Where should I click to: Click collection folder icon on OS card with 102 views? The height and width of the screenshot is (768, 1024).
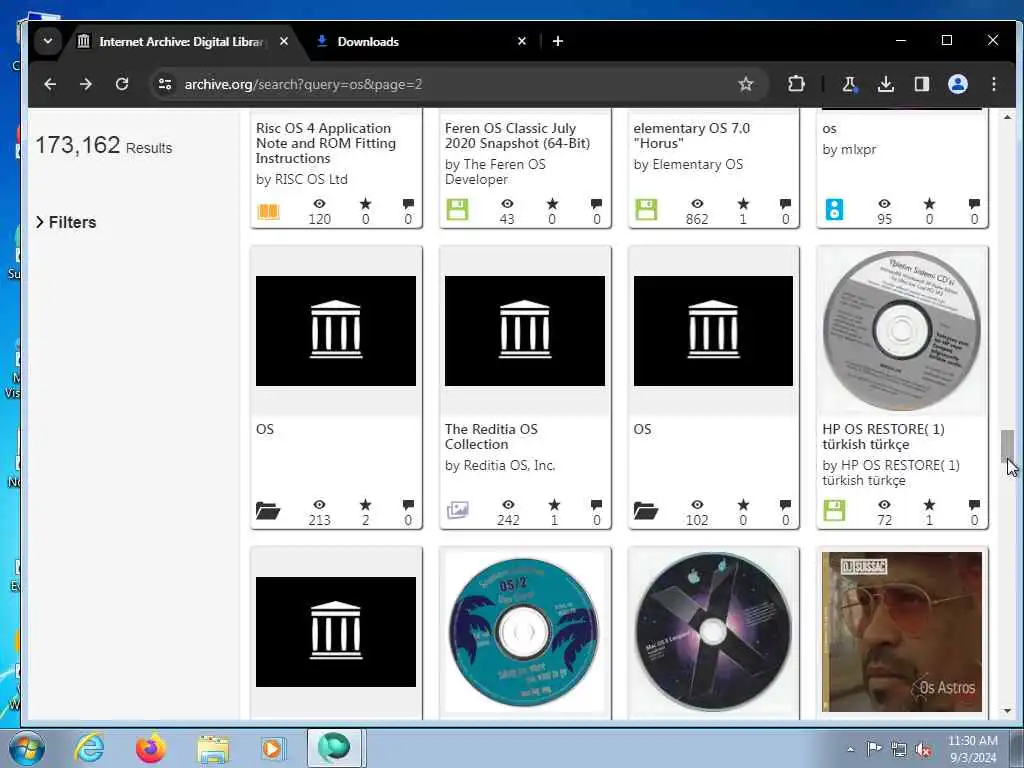pos(645,511)
